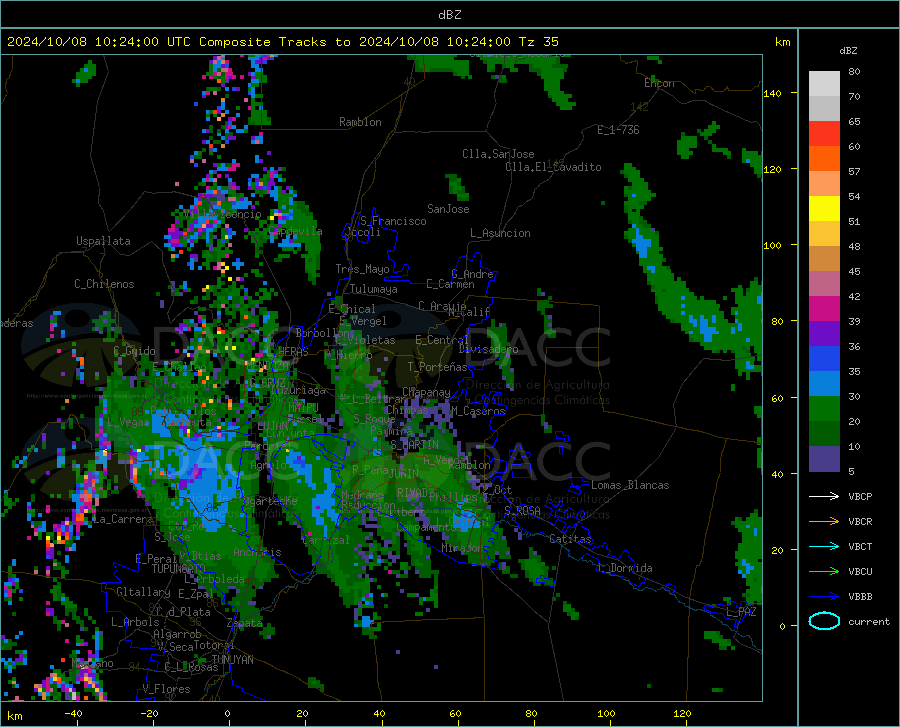The height and width of the screenshot is (727, 900).
Task: Click the Encon place label
Action: pos(659,83)
